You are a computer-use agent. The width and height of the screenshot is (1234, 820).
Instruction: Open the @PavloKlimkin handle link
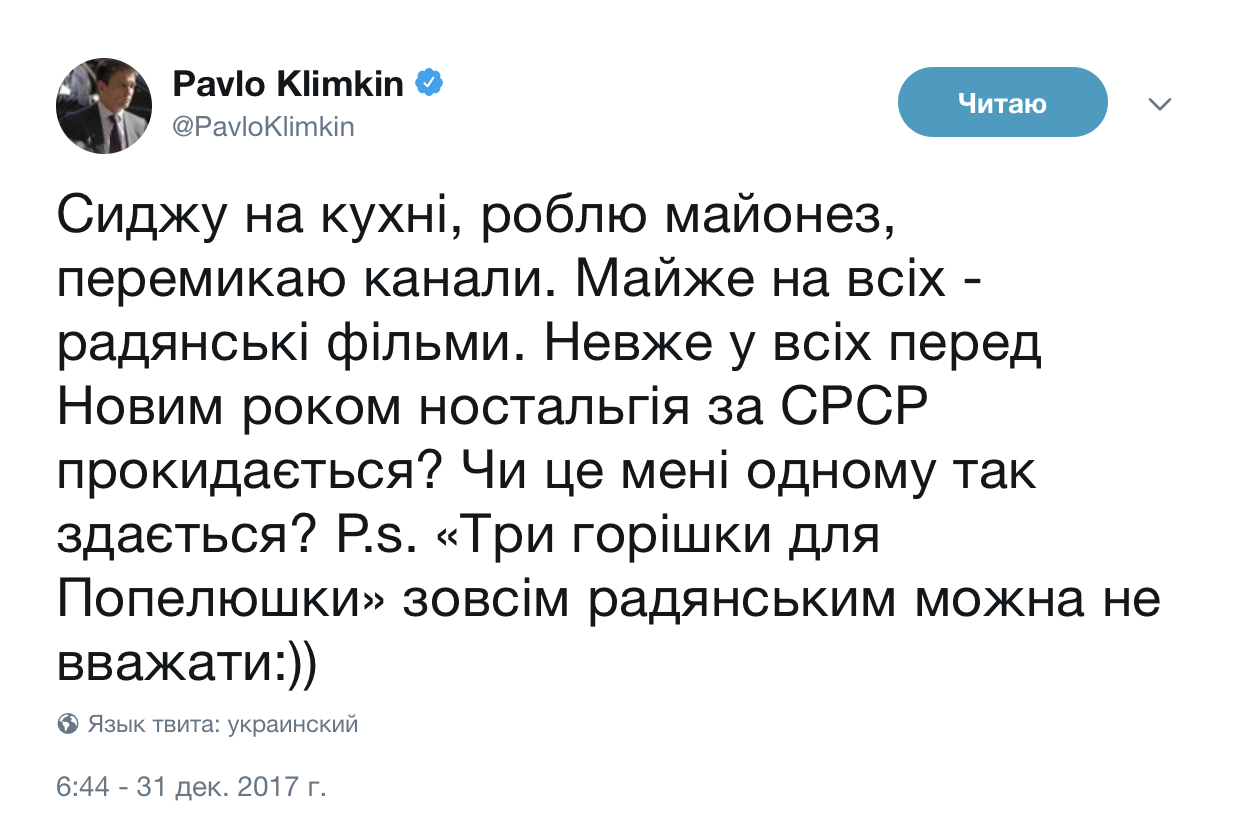264,127
